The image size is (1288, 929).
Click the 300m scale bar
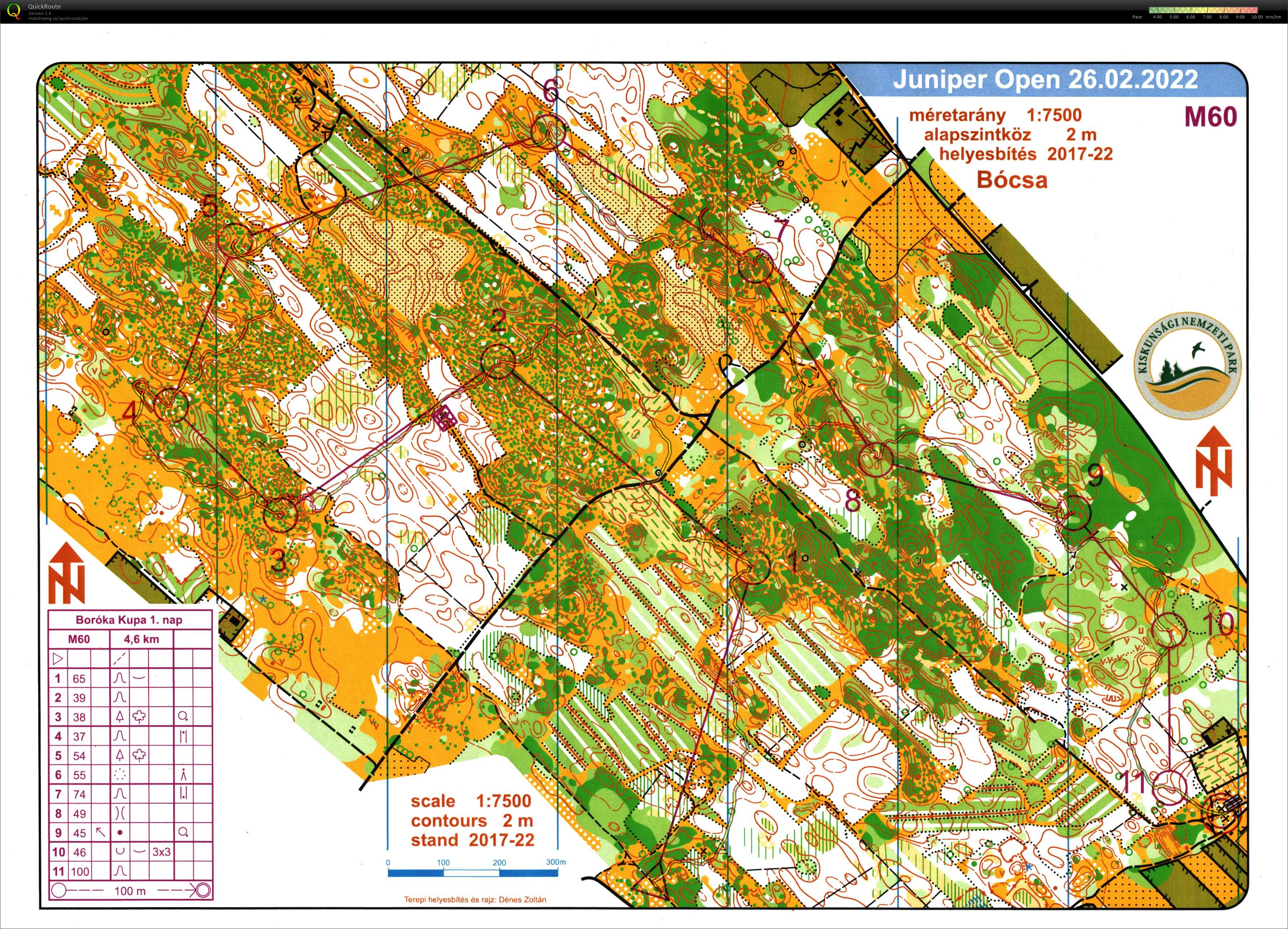click(473, 873)
